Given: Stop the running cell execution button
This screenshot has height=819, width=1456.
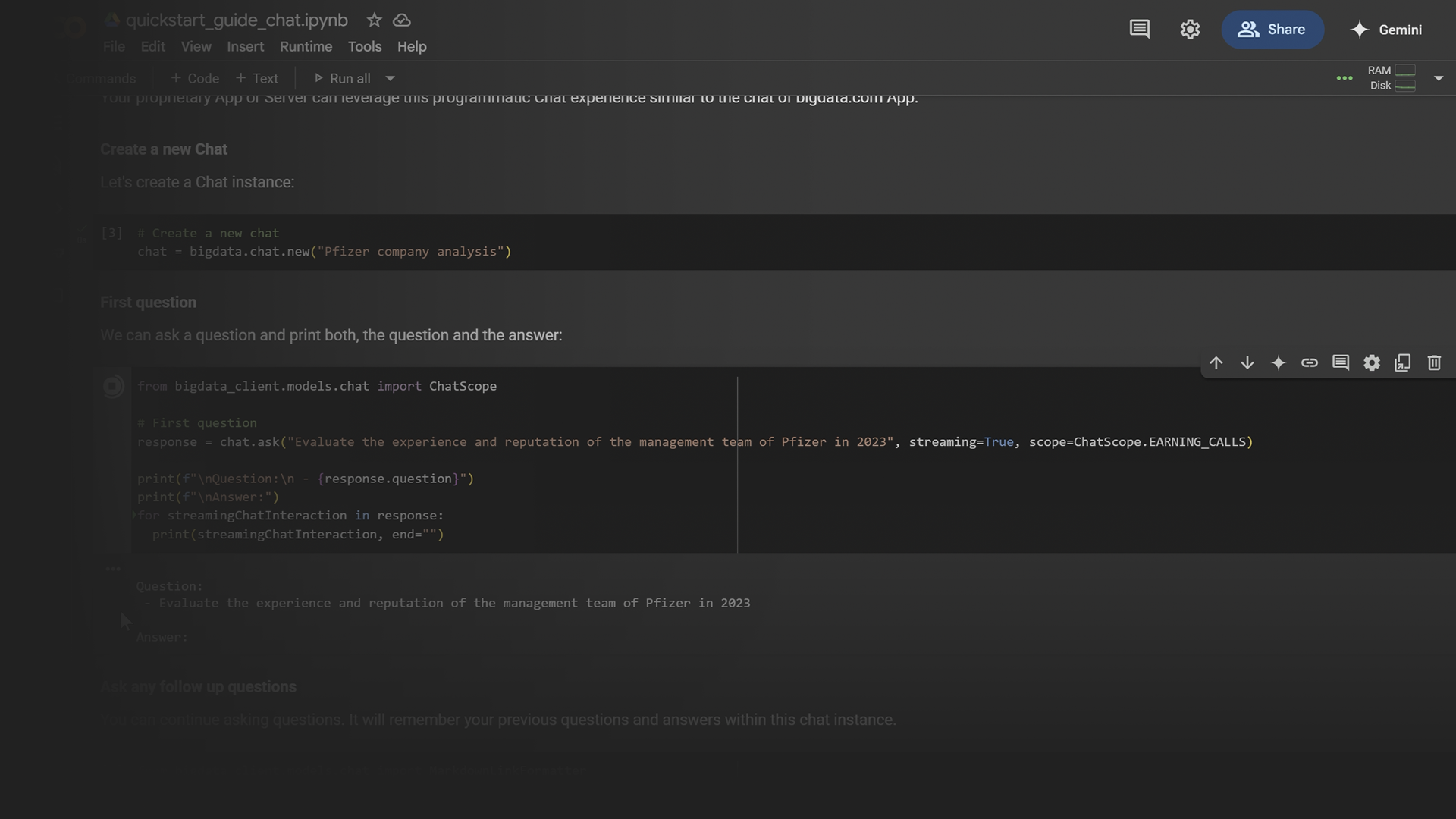Looking at the screenshot, I should coord(113,387).
